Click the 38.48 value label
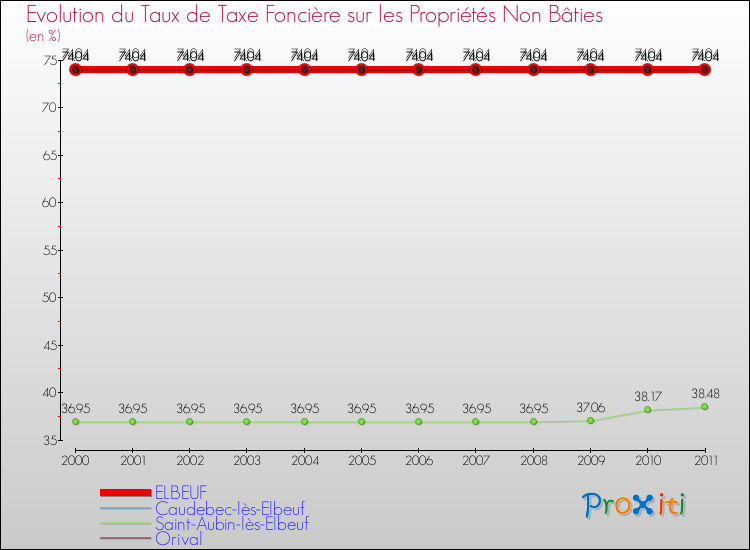Viewport: 750px width, 550px height. click(706, 394)
